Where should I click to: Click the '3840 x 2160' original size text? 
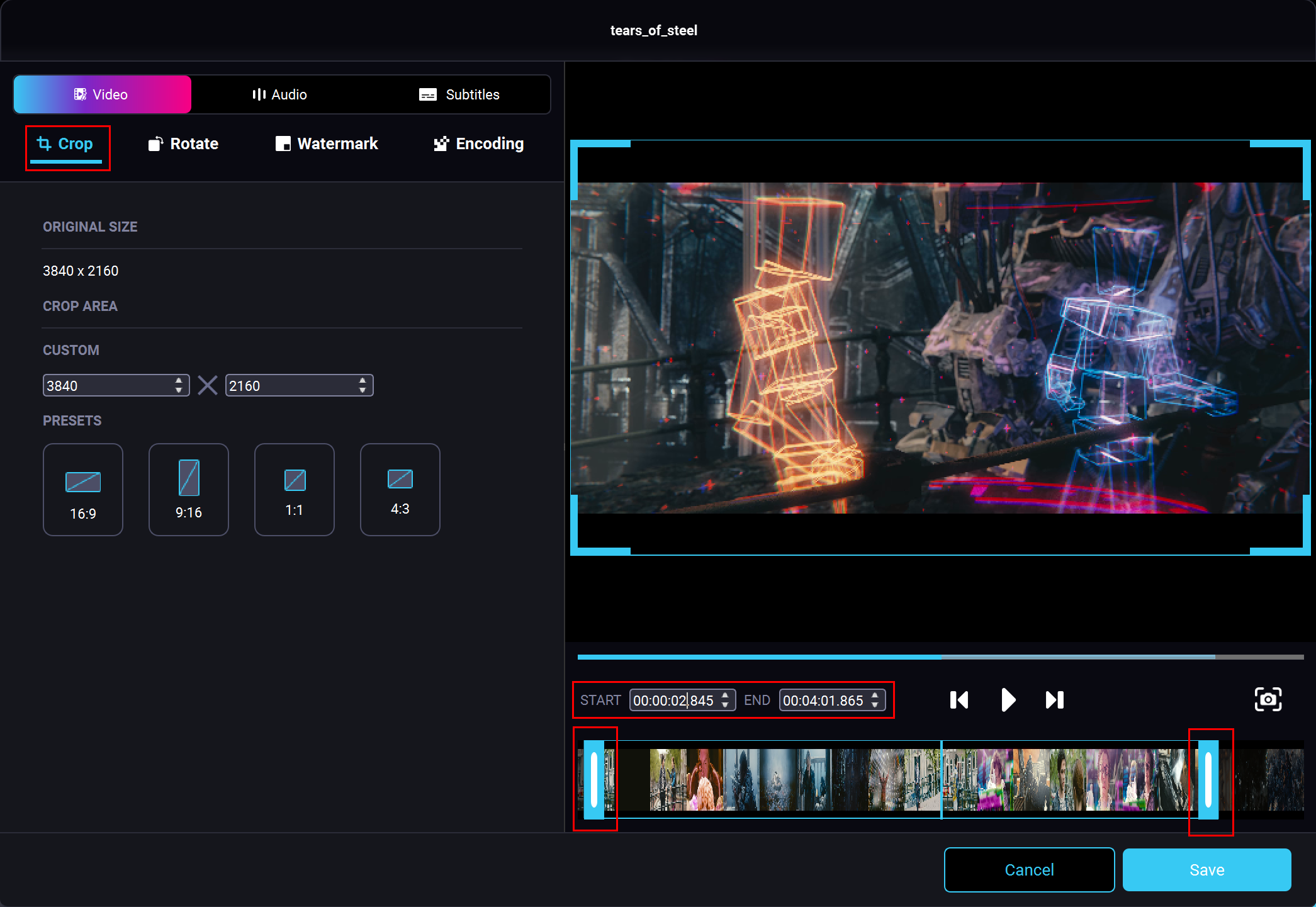(x=81, y=271)
